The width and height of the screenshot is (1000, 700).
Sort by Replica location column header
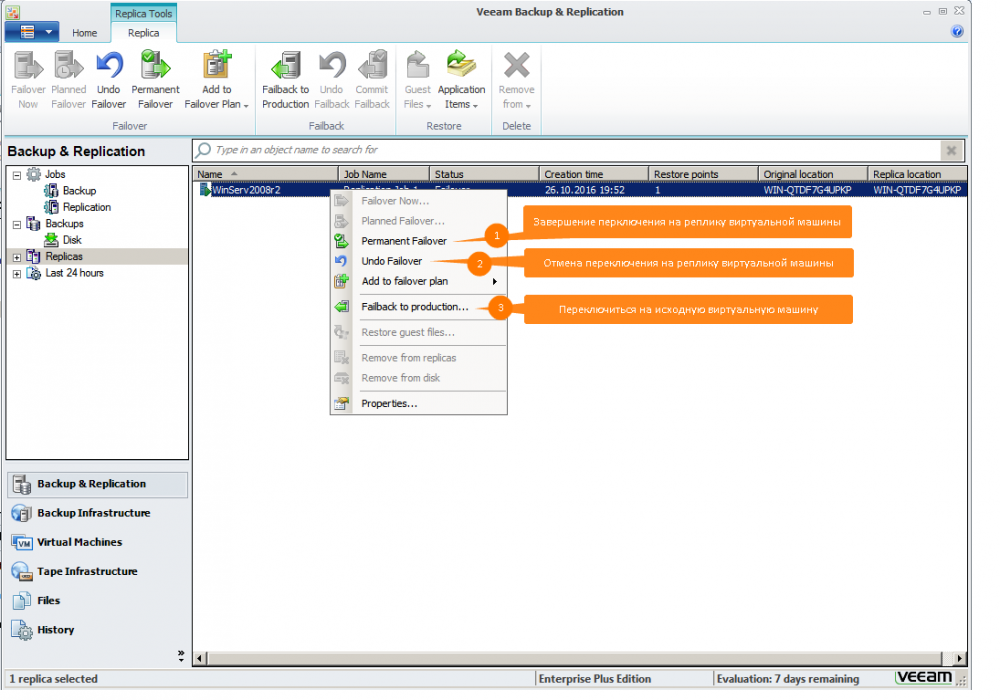coord(917,174)
